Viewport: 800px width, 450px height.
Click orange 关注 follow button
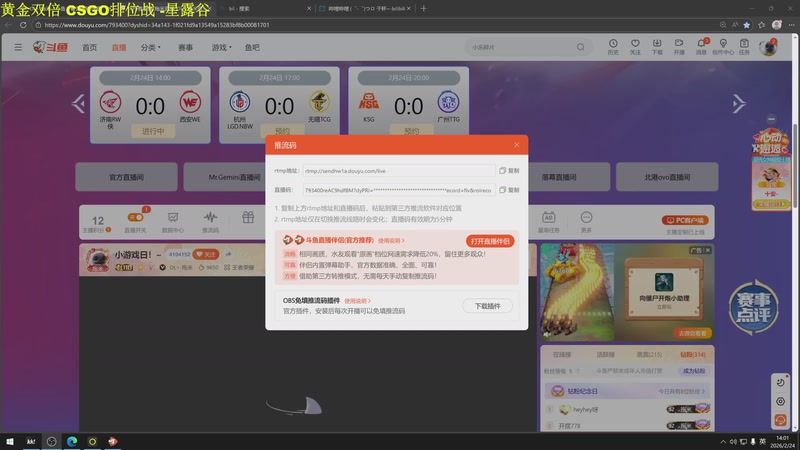pos(206,254)
